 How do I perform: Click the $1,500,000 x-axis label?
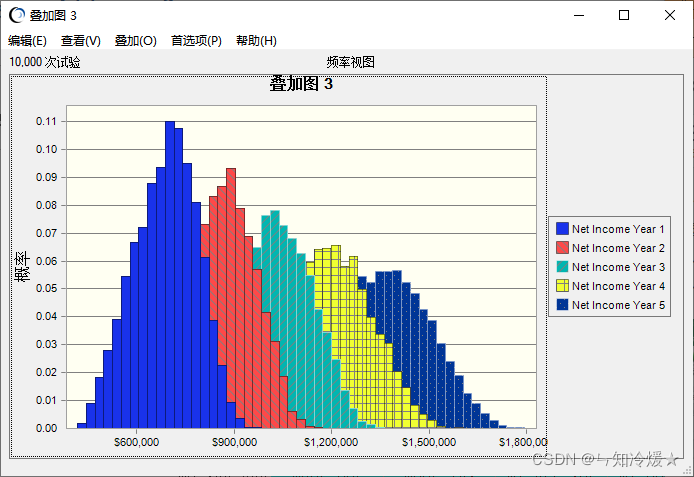point(429,442)
